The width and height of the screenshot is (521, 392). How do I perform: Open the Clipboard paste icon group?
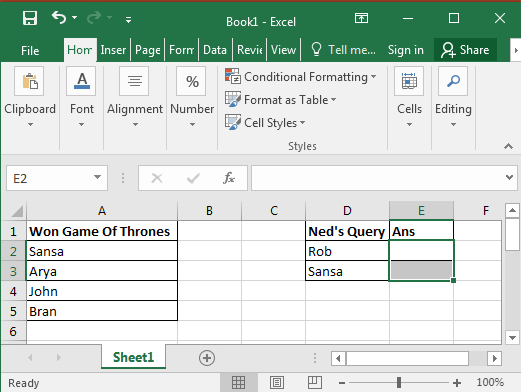pyautogui.click(x=29, y=81)
